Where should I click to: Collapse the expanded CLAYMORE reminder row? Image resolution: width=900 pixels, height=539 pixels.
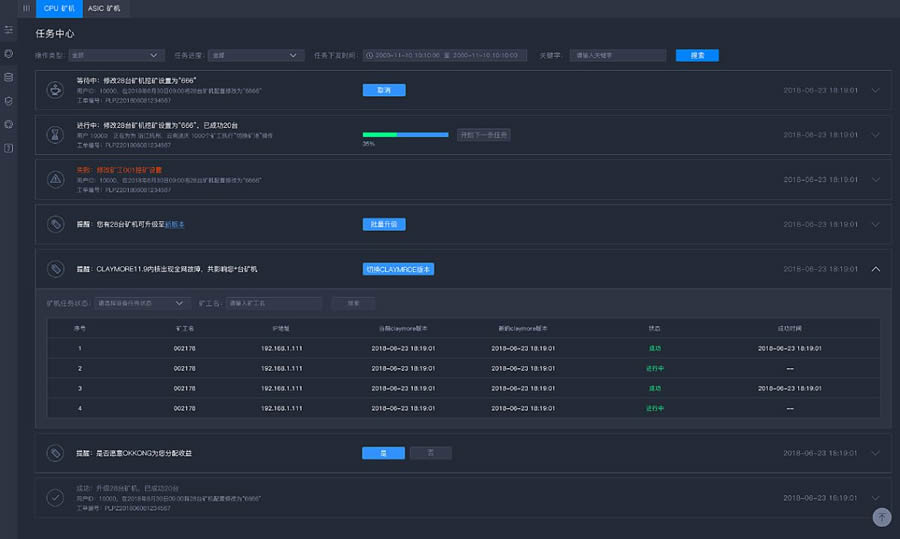[876, 269]
